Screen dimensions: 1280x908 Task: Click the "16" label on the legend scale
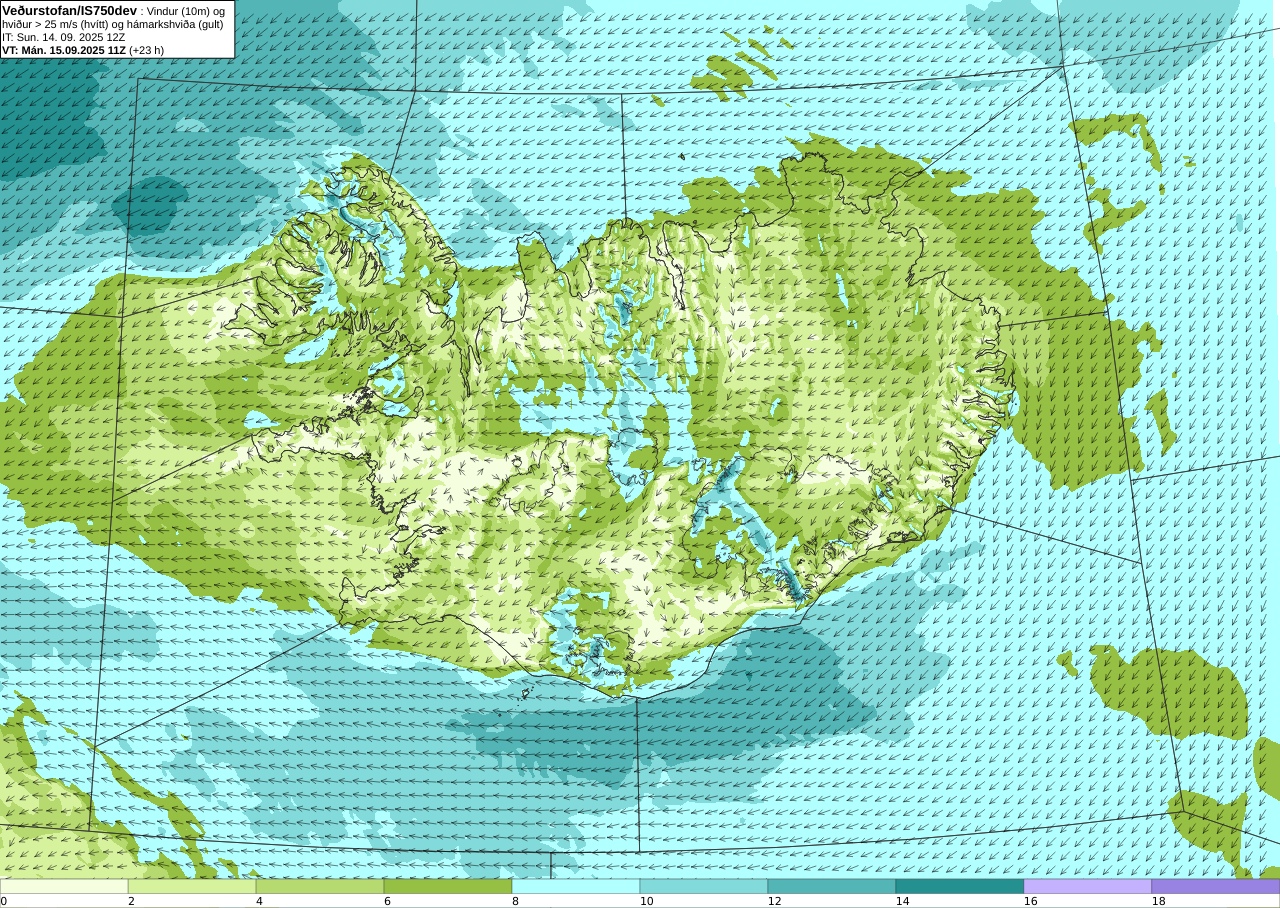1030,901
